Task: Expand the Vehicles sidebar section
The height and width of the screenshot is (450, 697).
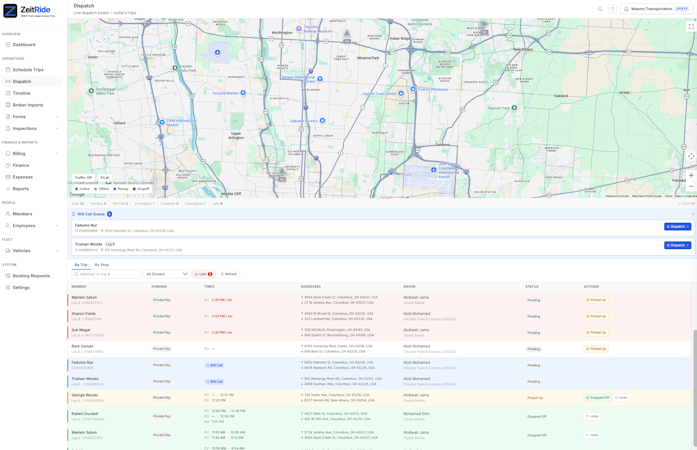Action: [32, 250]
